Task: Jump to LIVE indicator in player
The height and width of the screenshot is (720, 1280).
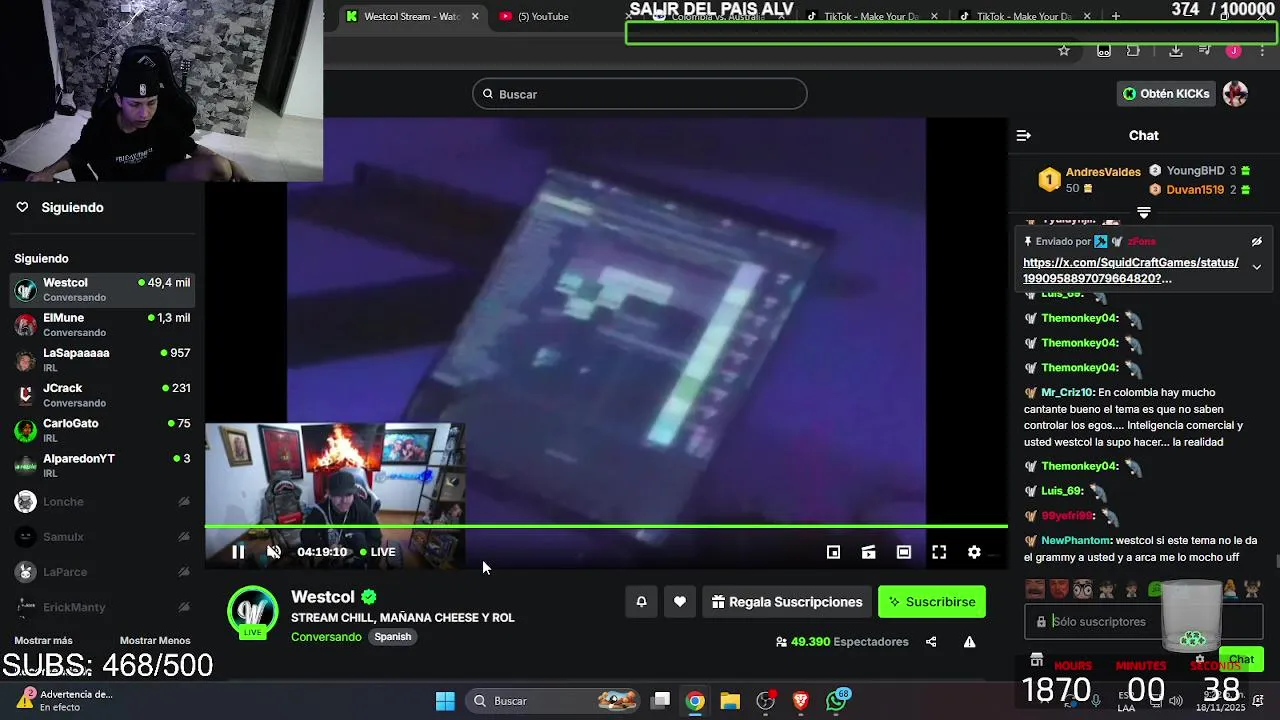Action: click(x=377, y=552)
